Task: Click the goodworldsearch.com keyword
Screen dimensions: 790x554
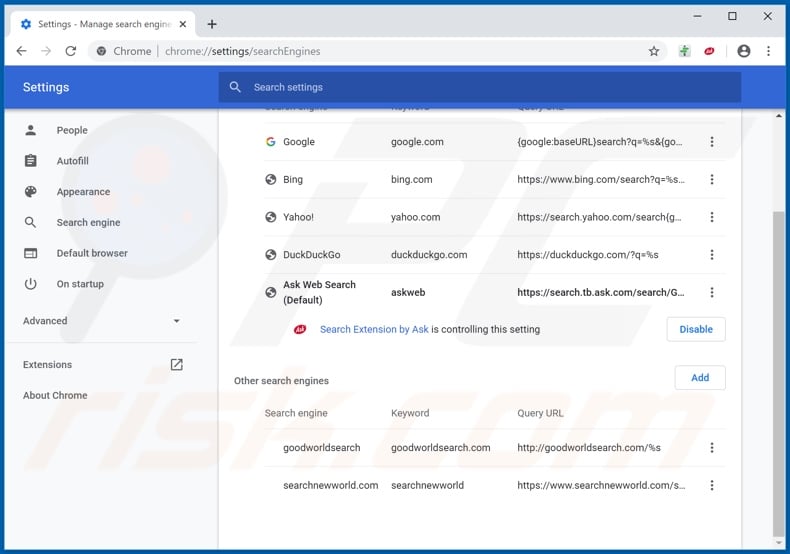Action: pos(441,447)
